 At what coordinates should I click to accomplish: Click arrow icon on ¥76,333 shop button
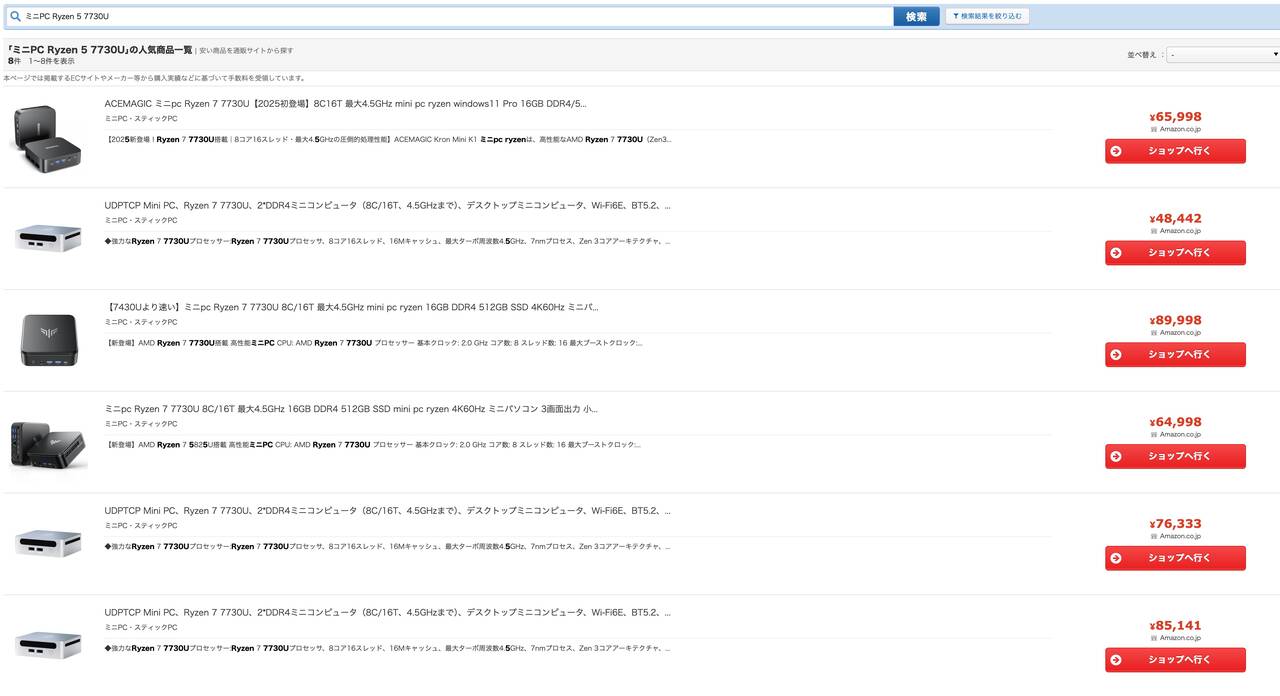pyautogui.click(x=1116, y=558)
